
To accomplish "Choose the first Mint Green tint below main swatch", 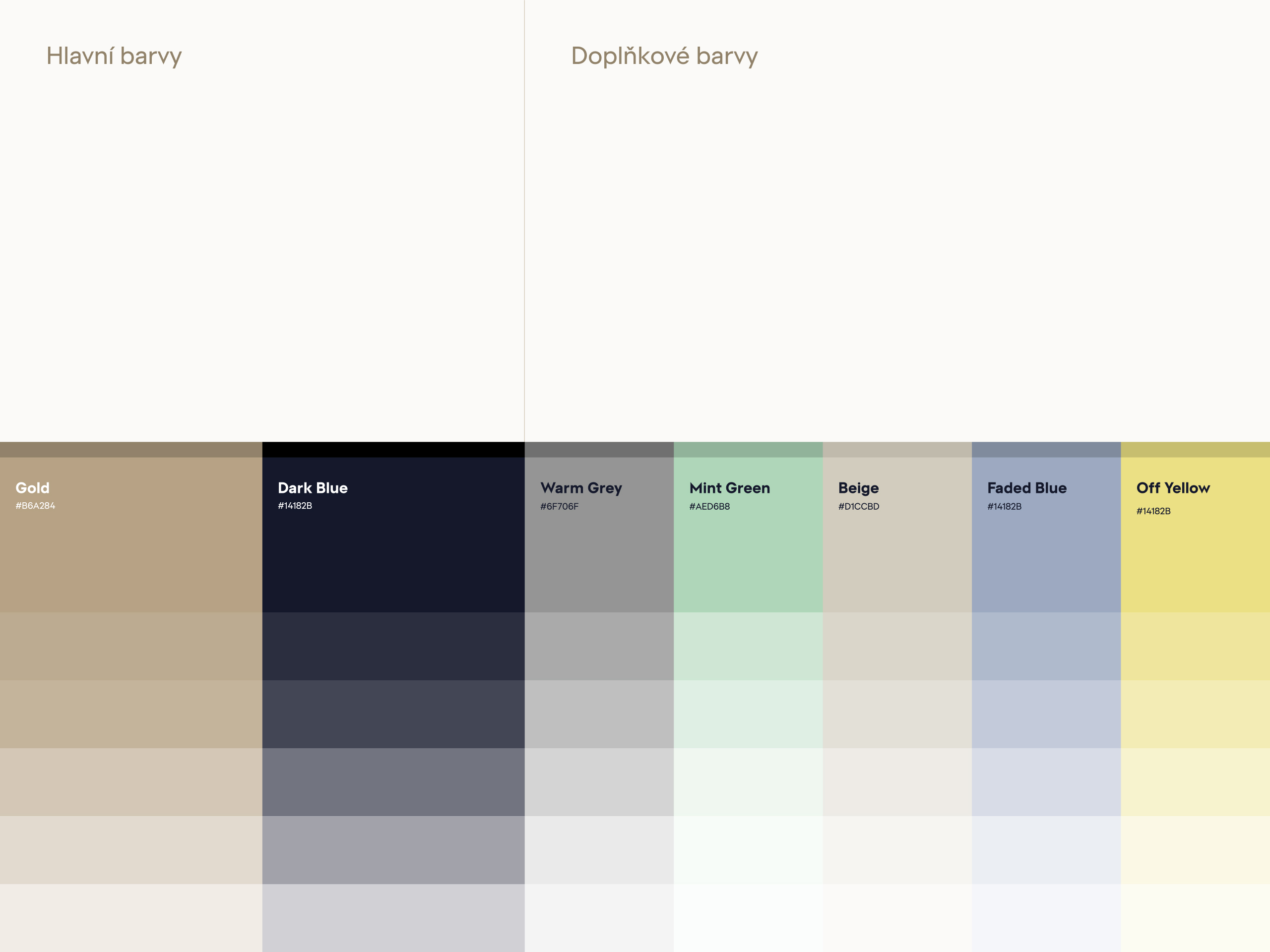I will (748, 646).
